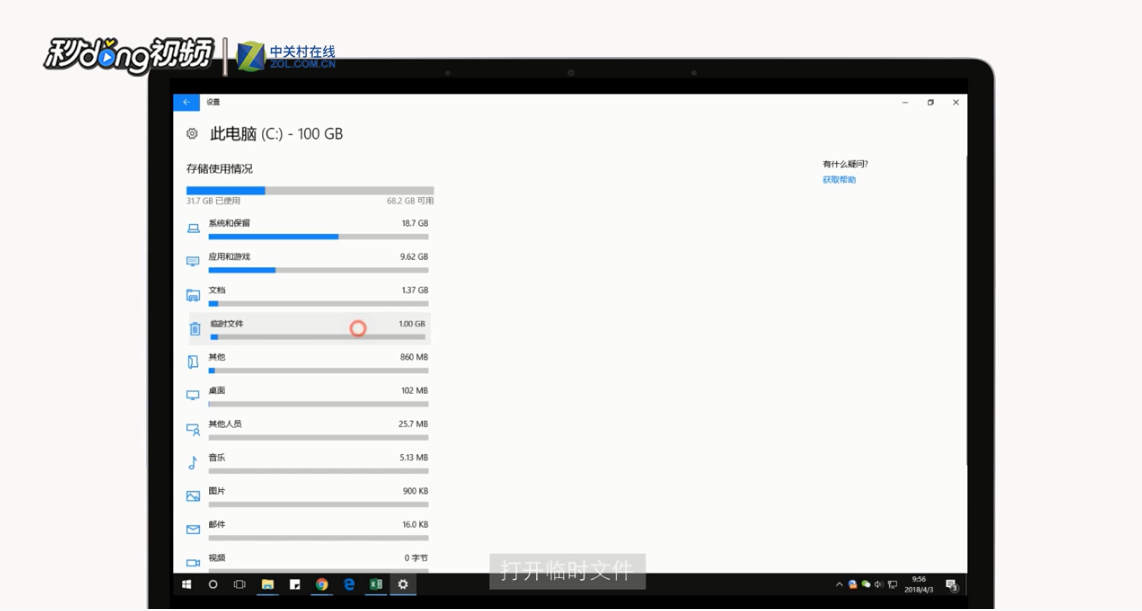1142x611 pixels.
Task: Open Microsoft Edge from the taskbar
Action: (x=349, y=583)
